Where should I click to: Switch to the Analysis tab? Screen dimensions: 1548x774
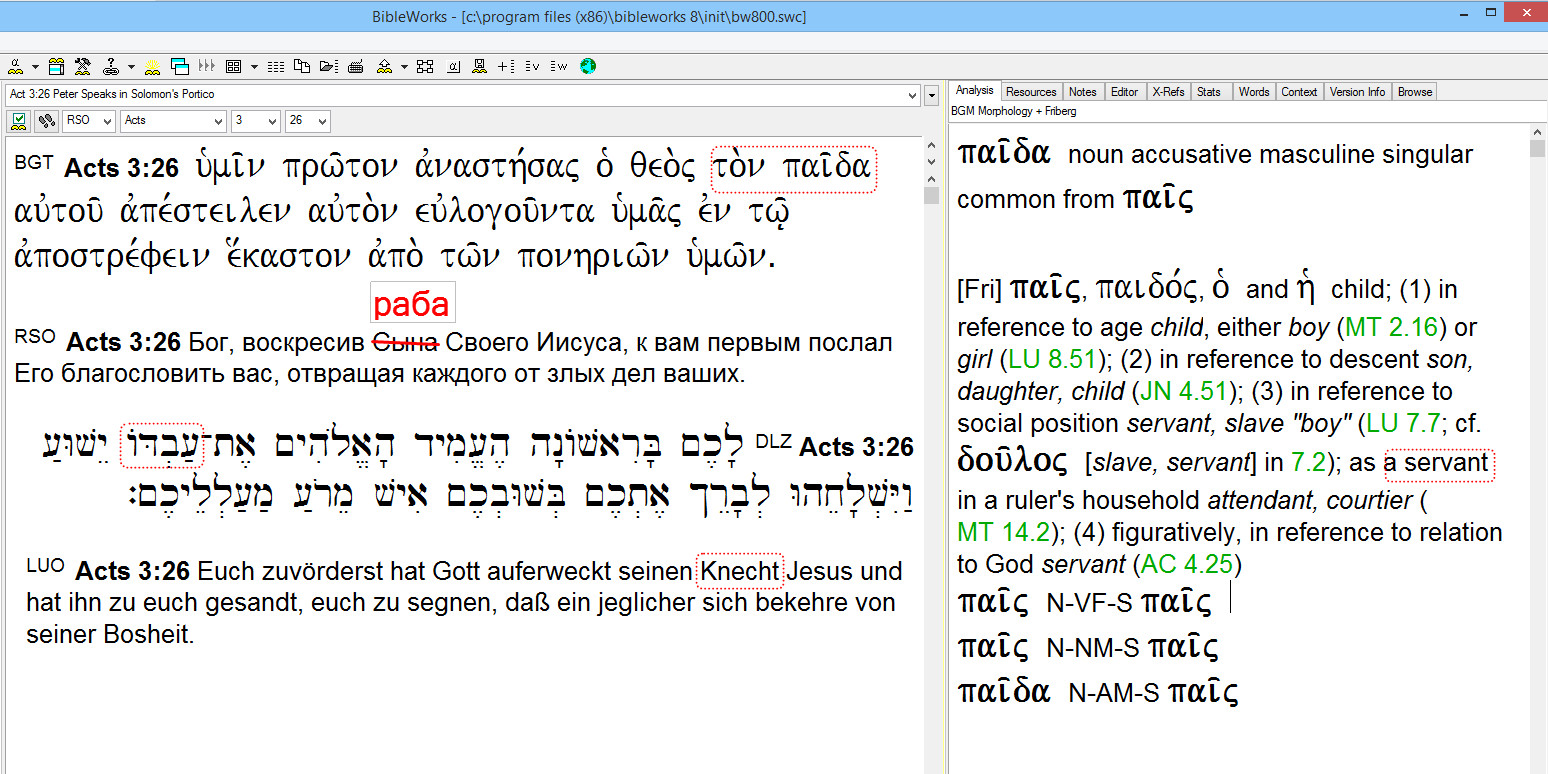coord(974,90)
